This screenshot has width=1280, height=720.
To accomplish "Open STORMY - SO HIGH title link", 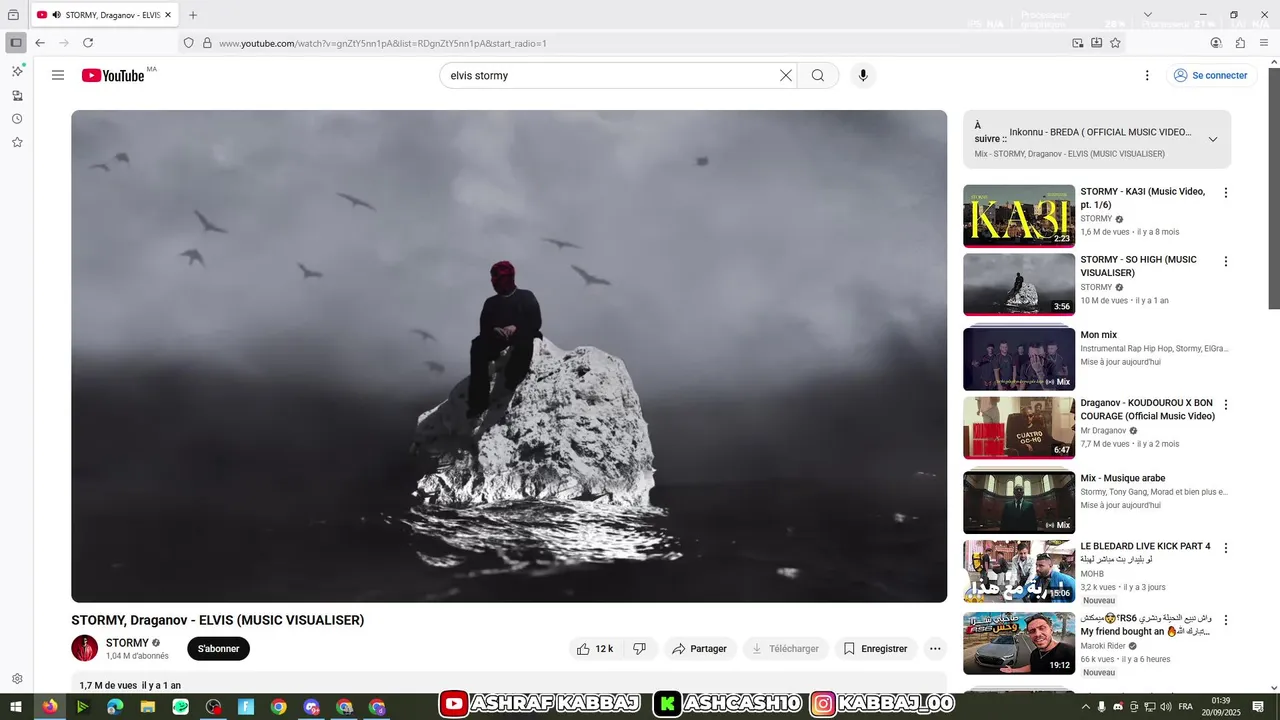I will [x=1138, y=266].
